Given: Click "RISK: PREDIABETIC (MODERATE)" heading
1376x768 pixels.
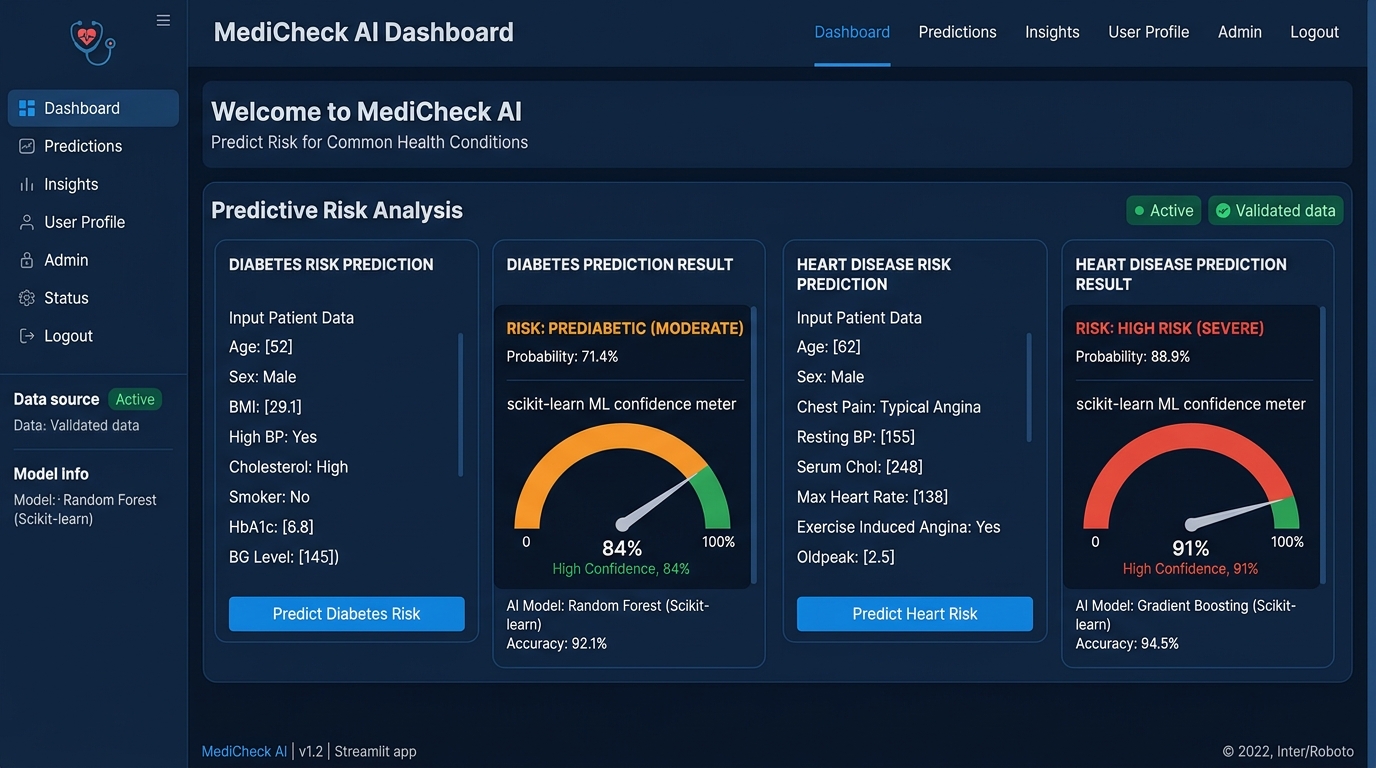Looking at the screenshot, I should (625, 328).
